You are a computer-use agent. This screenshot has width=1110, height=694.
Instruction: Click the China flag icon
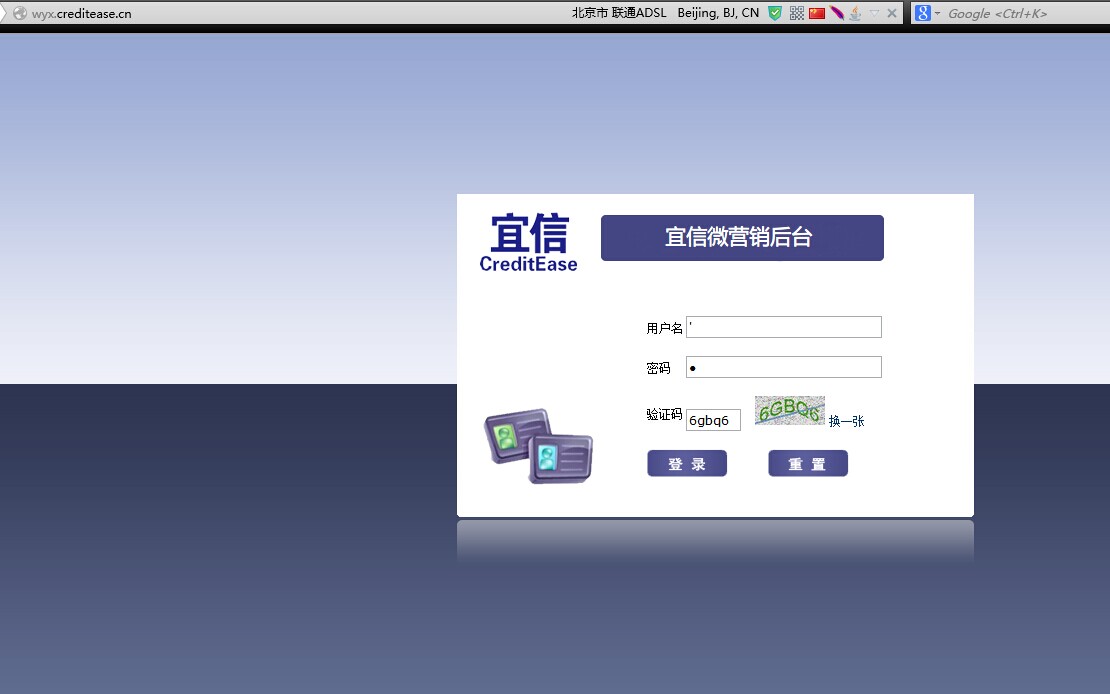pyautogui.click(x=817, y=13)
